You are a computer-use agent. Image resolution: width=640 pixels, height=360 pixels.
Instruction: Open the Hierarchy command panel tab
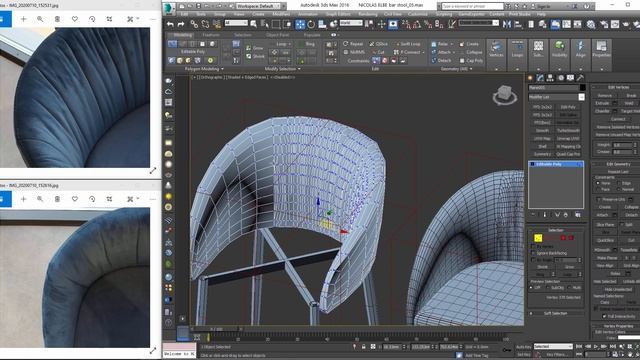pos(550,78)
